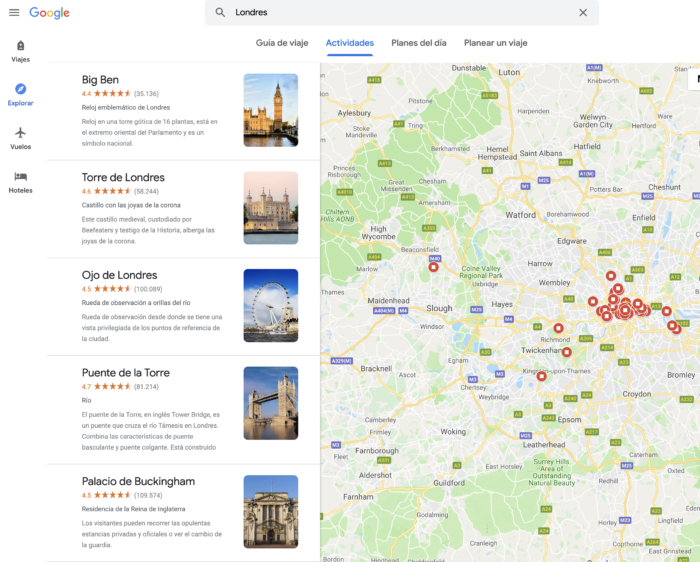Open the Planes del día tab
Image resolution: width=700 pixels, height=562 pixels.
click(418, 43)
